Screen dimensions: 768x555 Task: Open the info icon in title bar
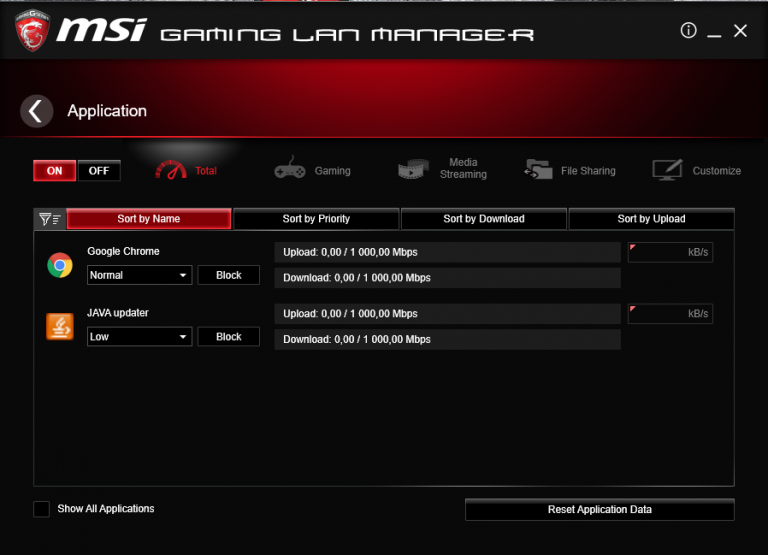[688, 30]
